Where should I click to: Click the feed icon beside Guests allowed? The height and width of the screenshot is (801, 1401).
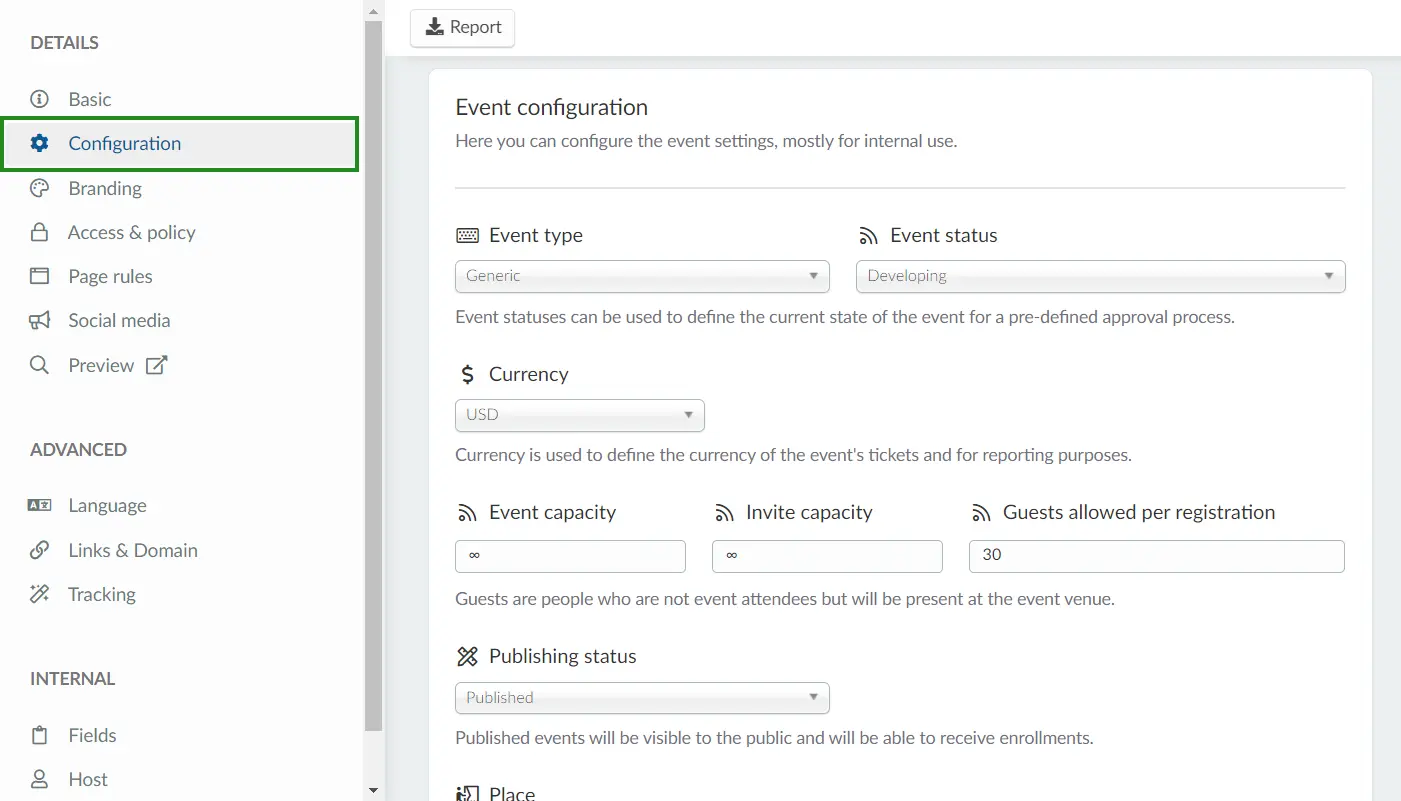981,513
